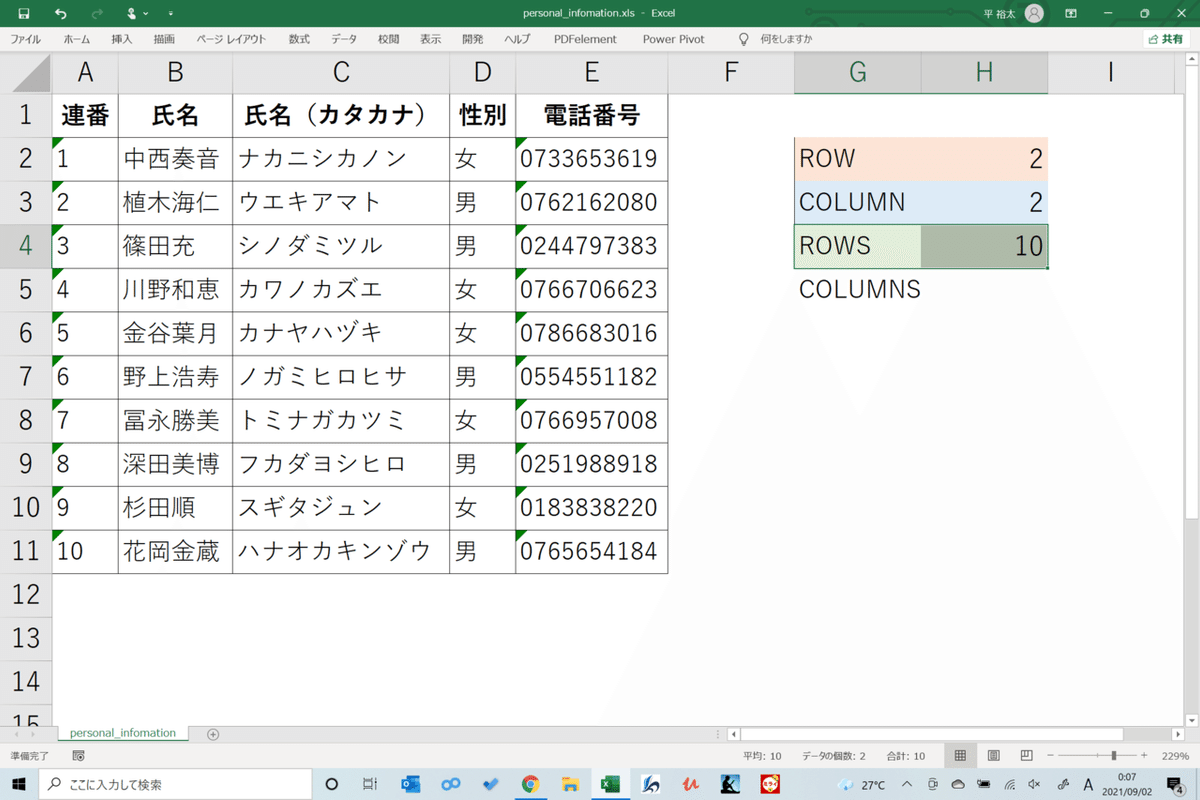Viewport: 1200px width, 800px height.
Task: Open Chrome from taskbar
Action: [x=530, y=784]
